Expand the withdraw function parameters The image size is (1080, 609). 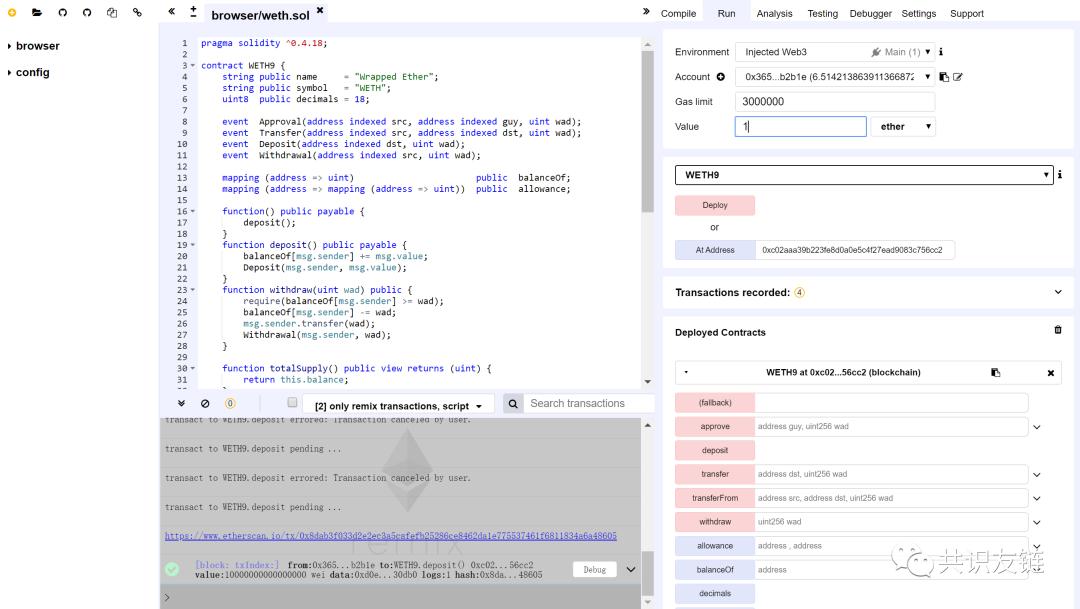pos(1037,523)
